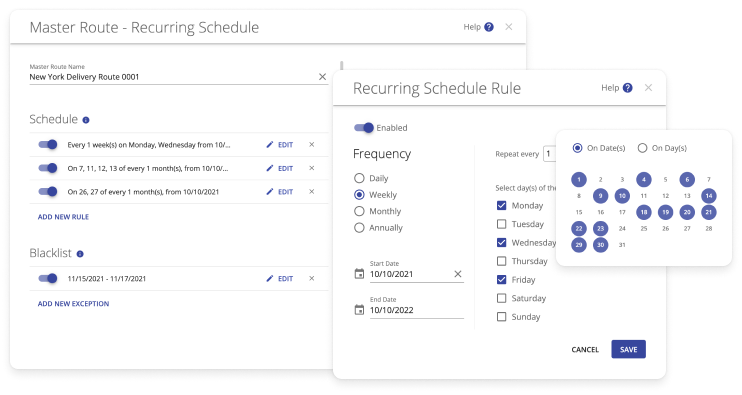The image size is (742, 395).
Task: Check the Tuesday checkbox
Action: pyautogui.click(x=502, y=224)
